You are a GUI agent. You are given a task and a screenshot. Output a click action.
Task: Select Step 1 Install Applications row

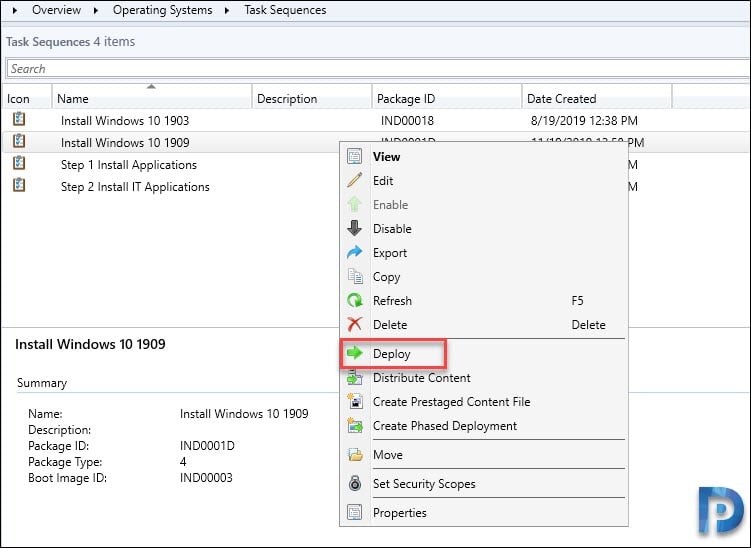(x=170, y=164)
